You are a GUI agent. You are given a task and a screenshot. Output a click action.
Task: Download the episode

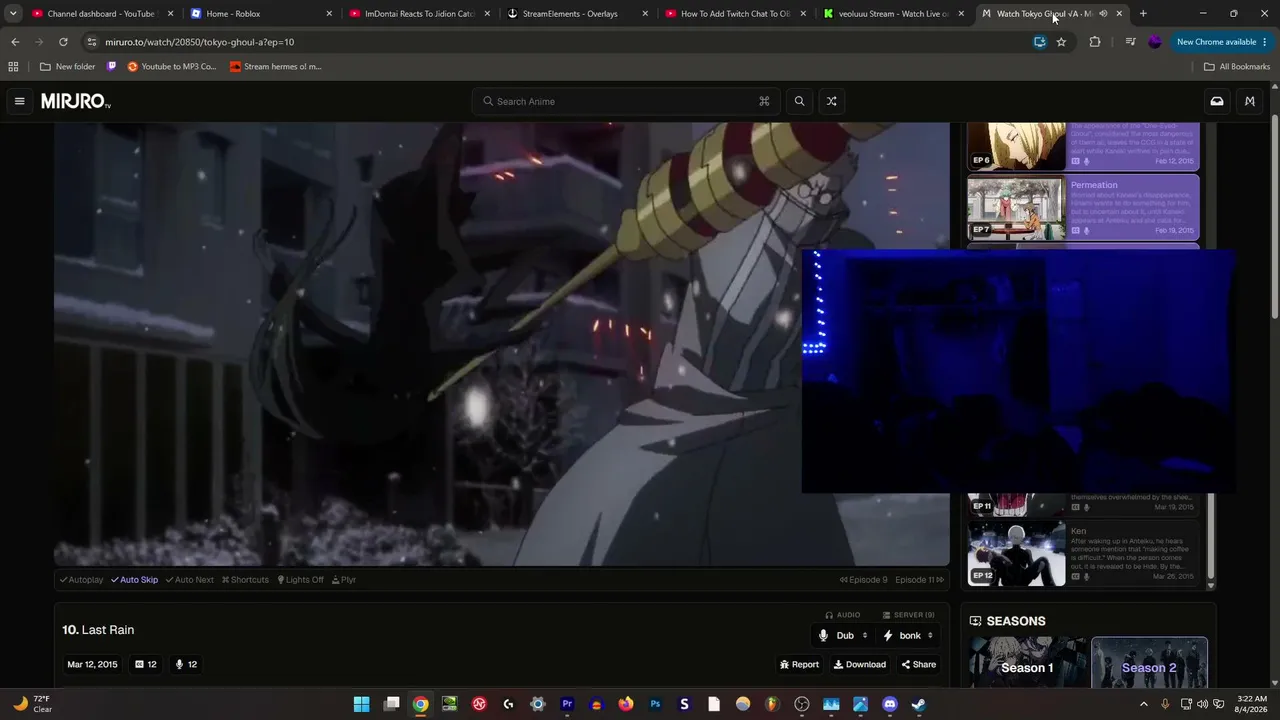click(x=860, y=665)
